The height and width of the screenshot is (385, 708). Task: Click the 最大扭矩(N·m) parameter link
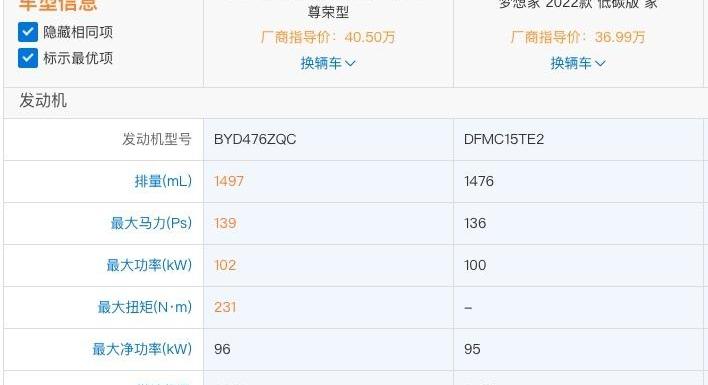click(x=144, y=307)
